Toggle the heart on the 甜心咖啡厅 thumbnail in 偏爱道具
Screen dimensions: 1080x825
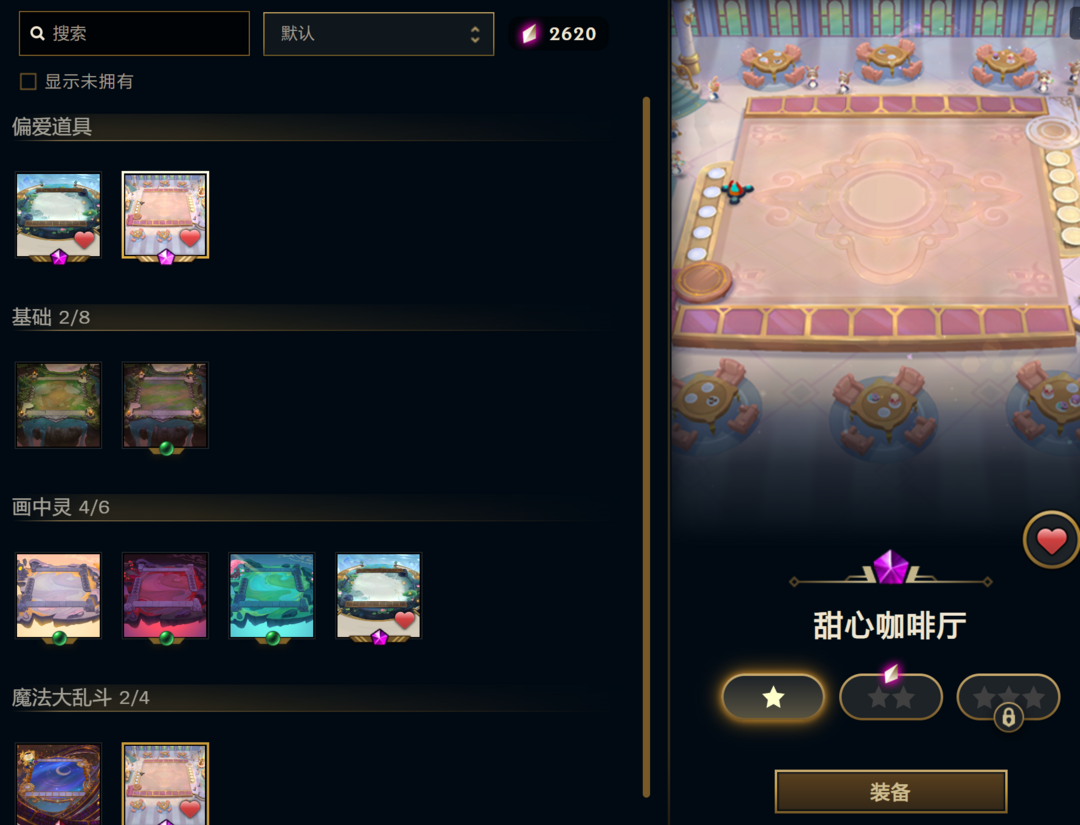(x=190, y=238)
